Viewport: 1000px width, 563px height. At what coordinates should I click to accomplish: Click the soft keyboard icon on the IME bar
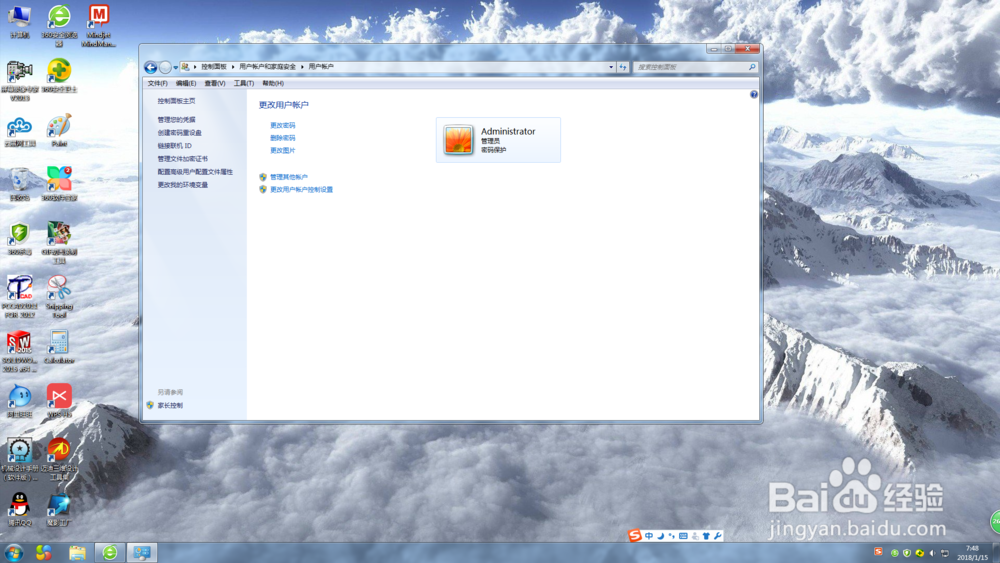pyautogui.click(x=683, y=536)
